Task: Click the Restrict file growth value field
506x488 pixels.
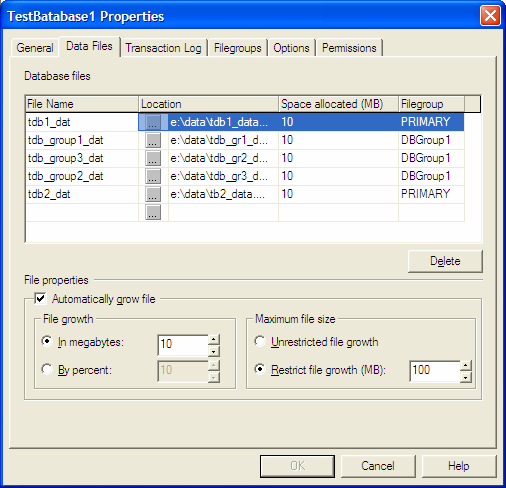Action: tap(435, 372)
